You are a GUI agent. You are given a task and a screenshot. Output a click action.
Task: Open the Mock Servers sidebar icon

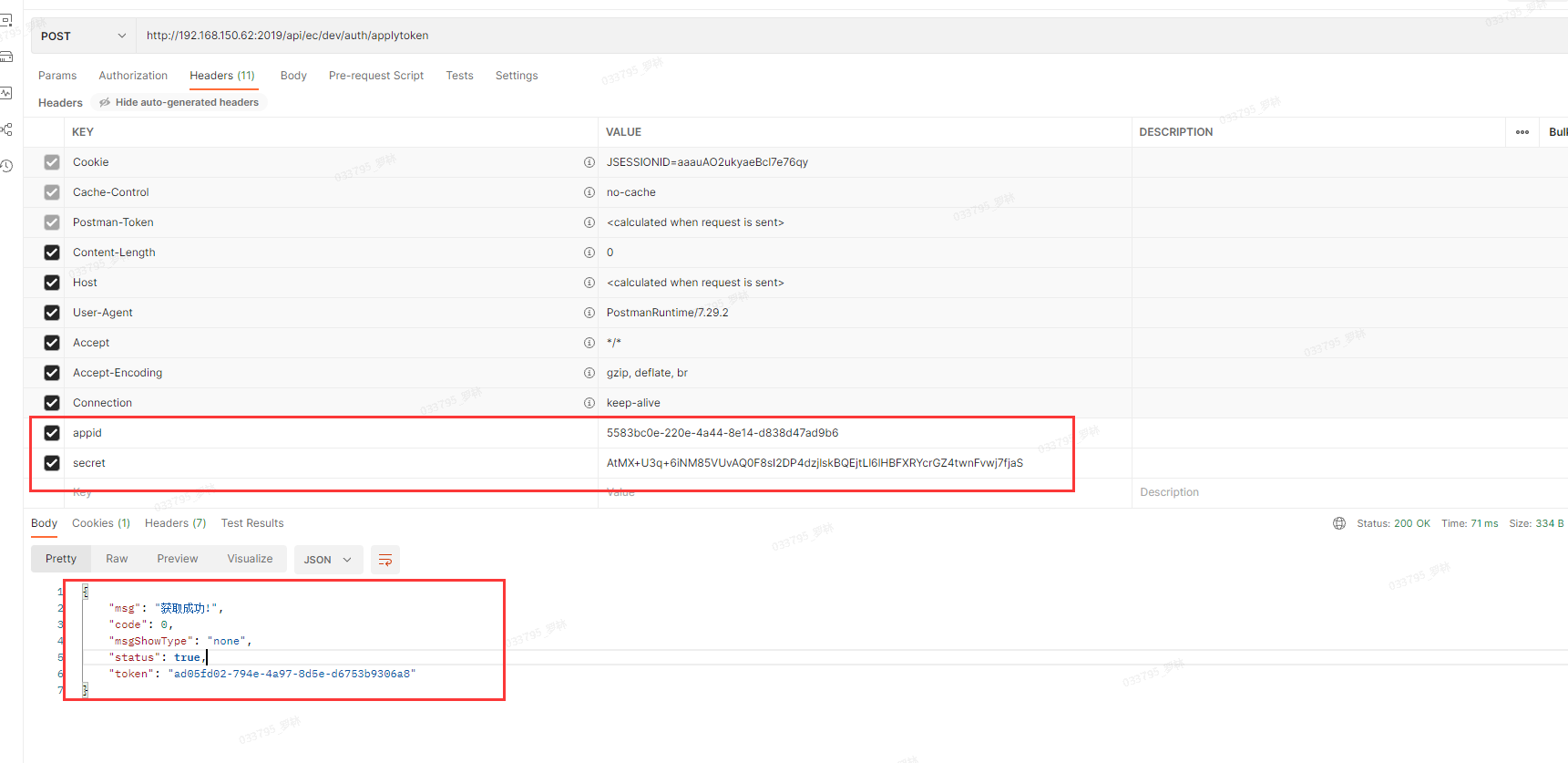(6, 57)
